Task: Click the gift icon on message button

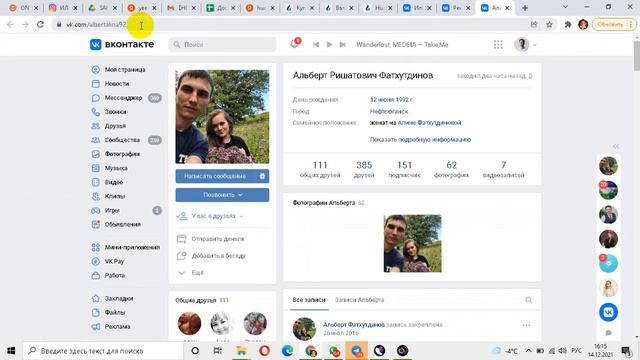Action: (262, 176)
